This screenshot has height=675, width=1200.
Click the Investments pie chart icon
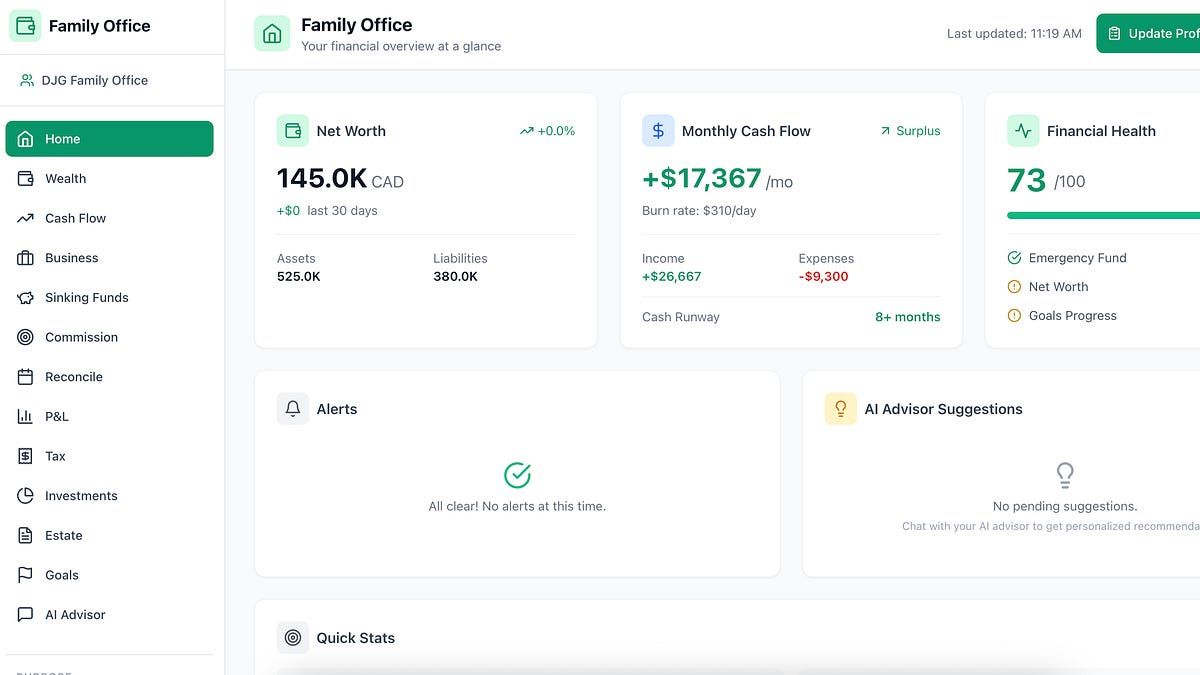click(26, 496)
